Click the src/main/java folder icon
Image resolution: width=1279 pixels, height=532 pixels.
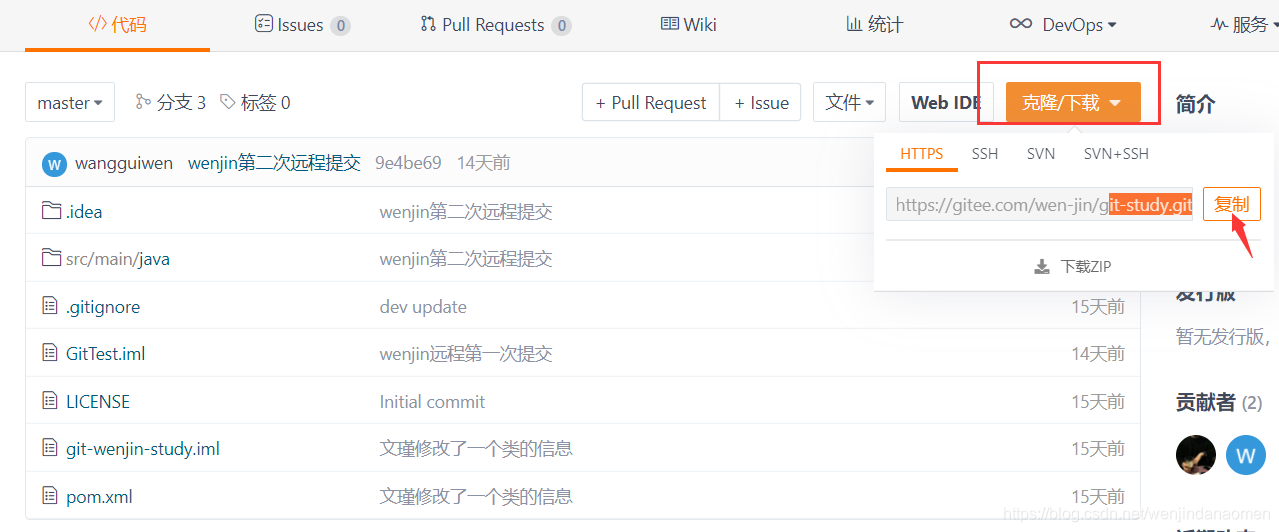(52, 258)
